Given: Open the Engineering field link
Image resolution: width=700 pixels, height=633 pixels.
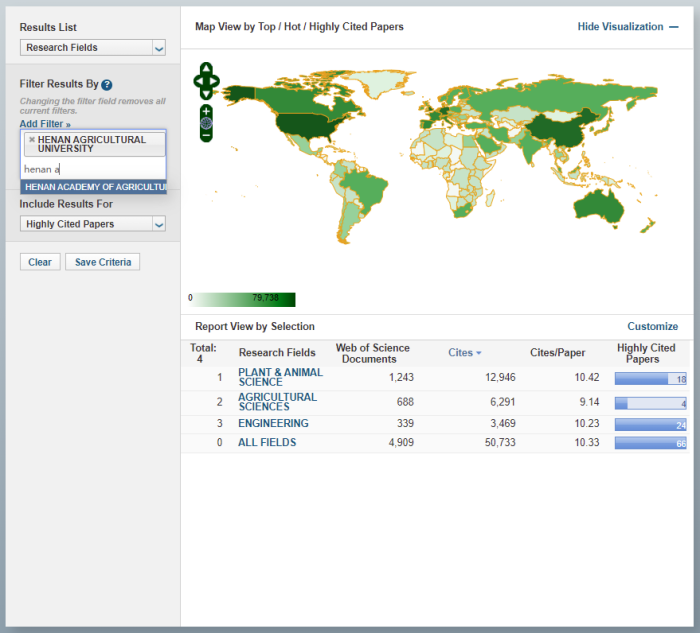Looking at the screenshot, I should click(x=273, y=423).
